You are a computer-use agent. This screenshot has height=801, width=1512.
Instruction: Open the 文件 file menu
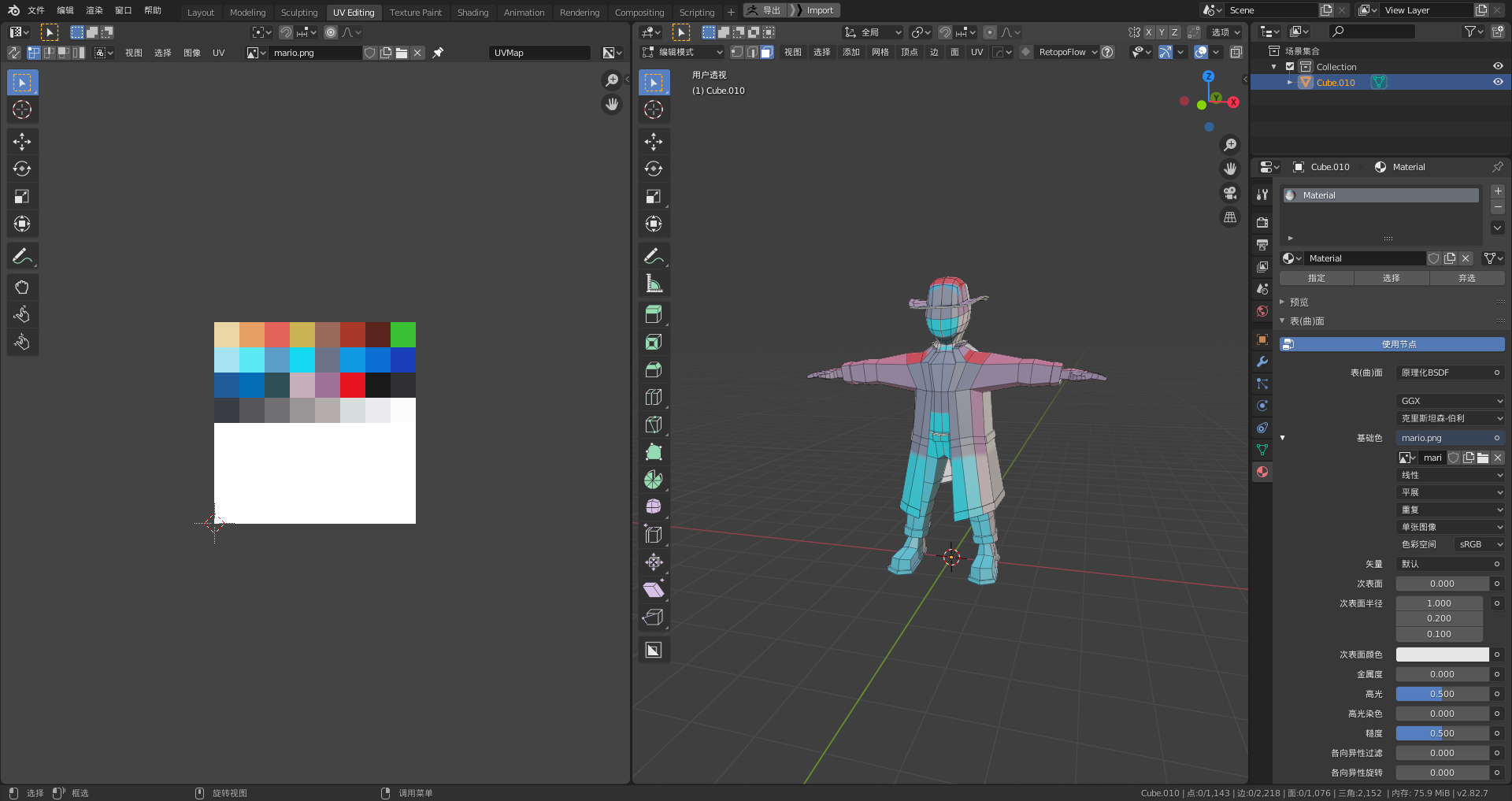tap(36, 10)
